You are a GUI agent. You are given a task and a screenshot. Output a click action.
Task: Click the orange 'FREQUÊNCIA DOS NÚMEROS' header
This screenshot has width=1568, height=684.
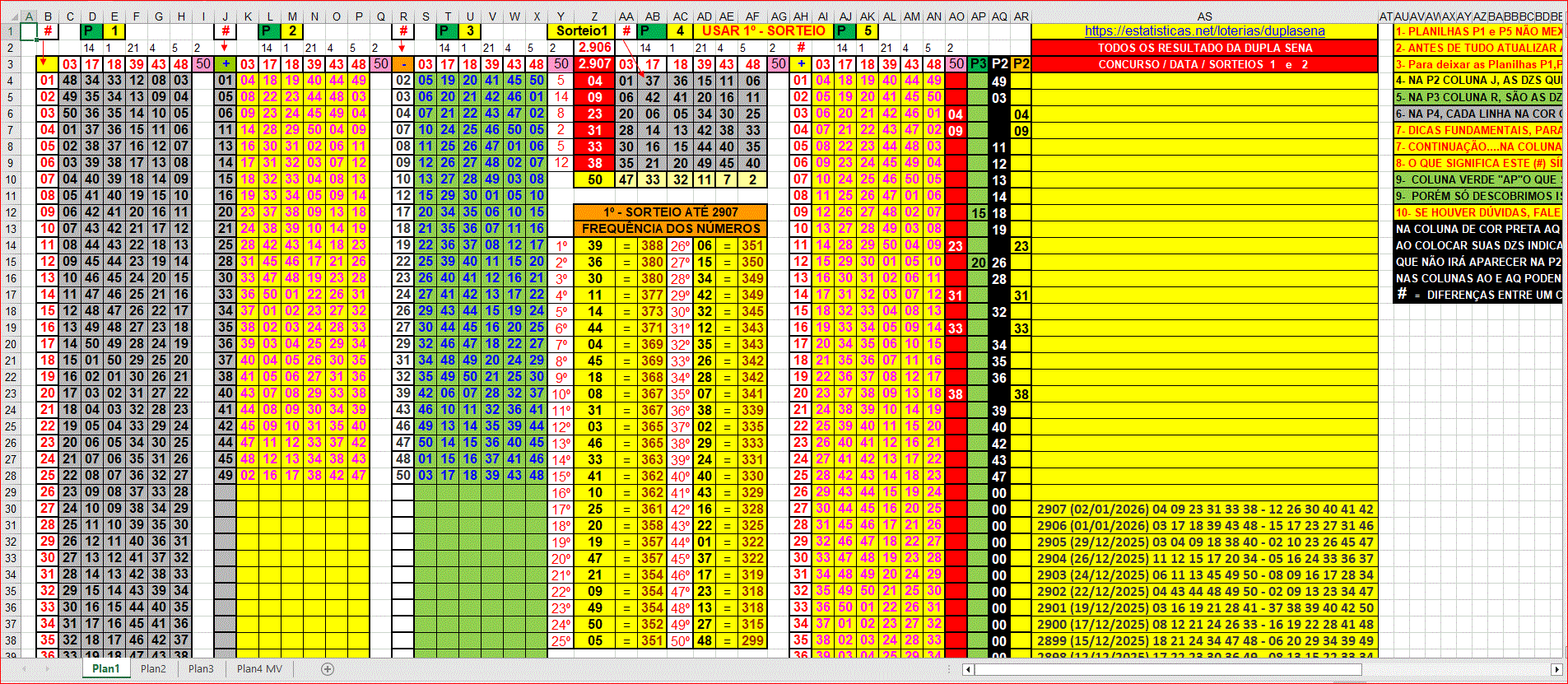671,229
